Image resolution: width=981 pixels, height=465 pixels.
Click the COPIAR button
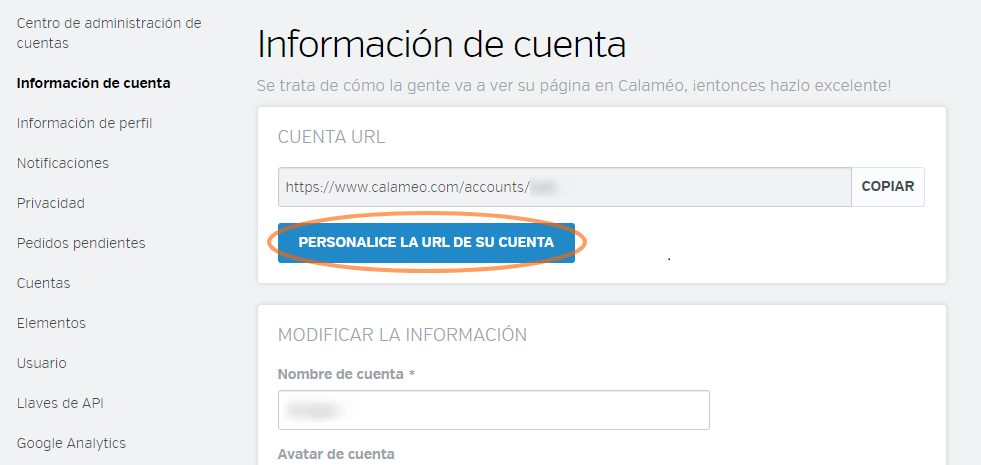(x=887, y=187)
